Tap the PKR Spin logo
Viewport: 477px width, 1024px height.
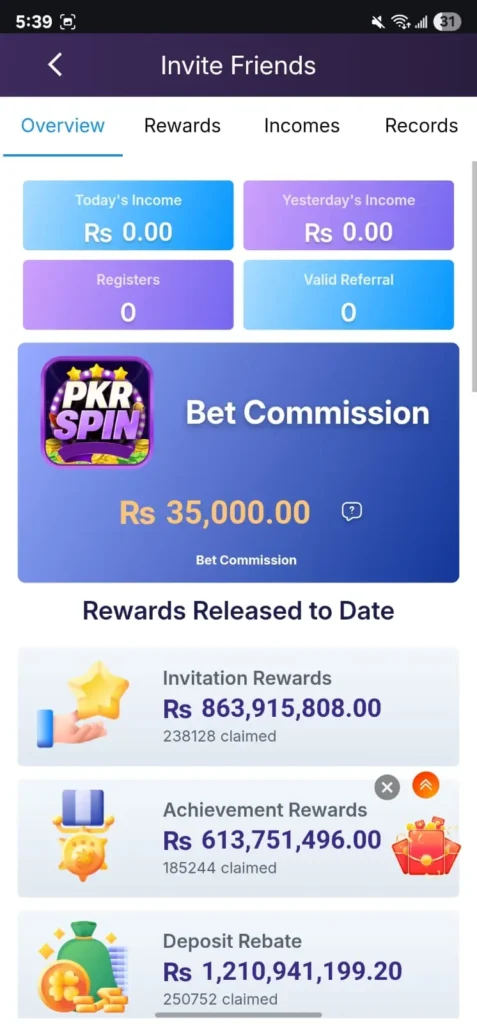97,412
